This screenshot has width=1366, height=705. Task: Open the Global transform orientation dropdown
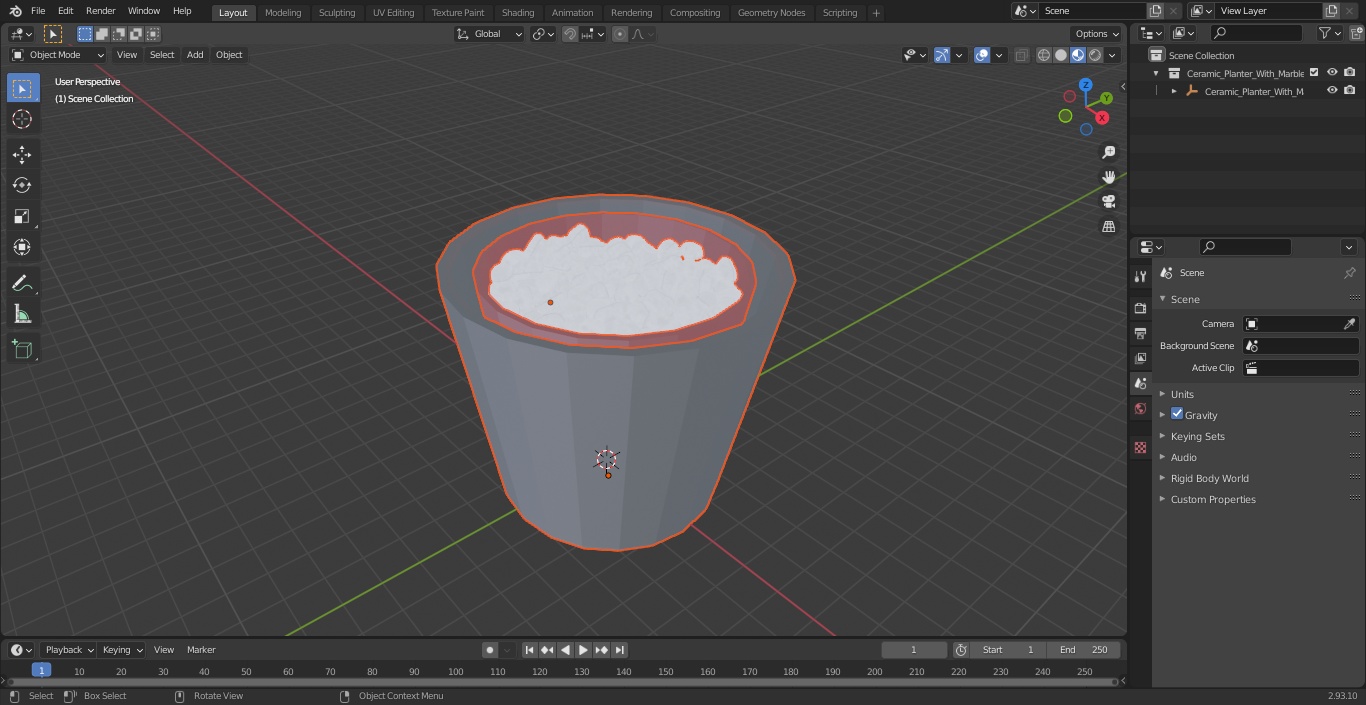[x=489, y=34]
